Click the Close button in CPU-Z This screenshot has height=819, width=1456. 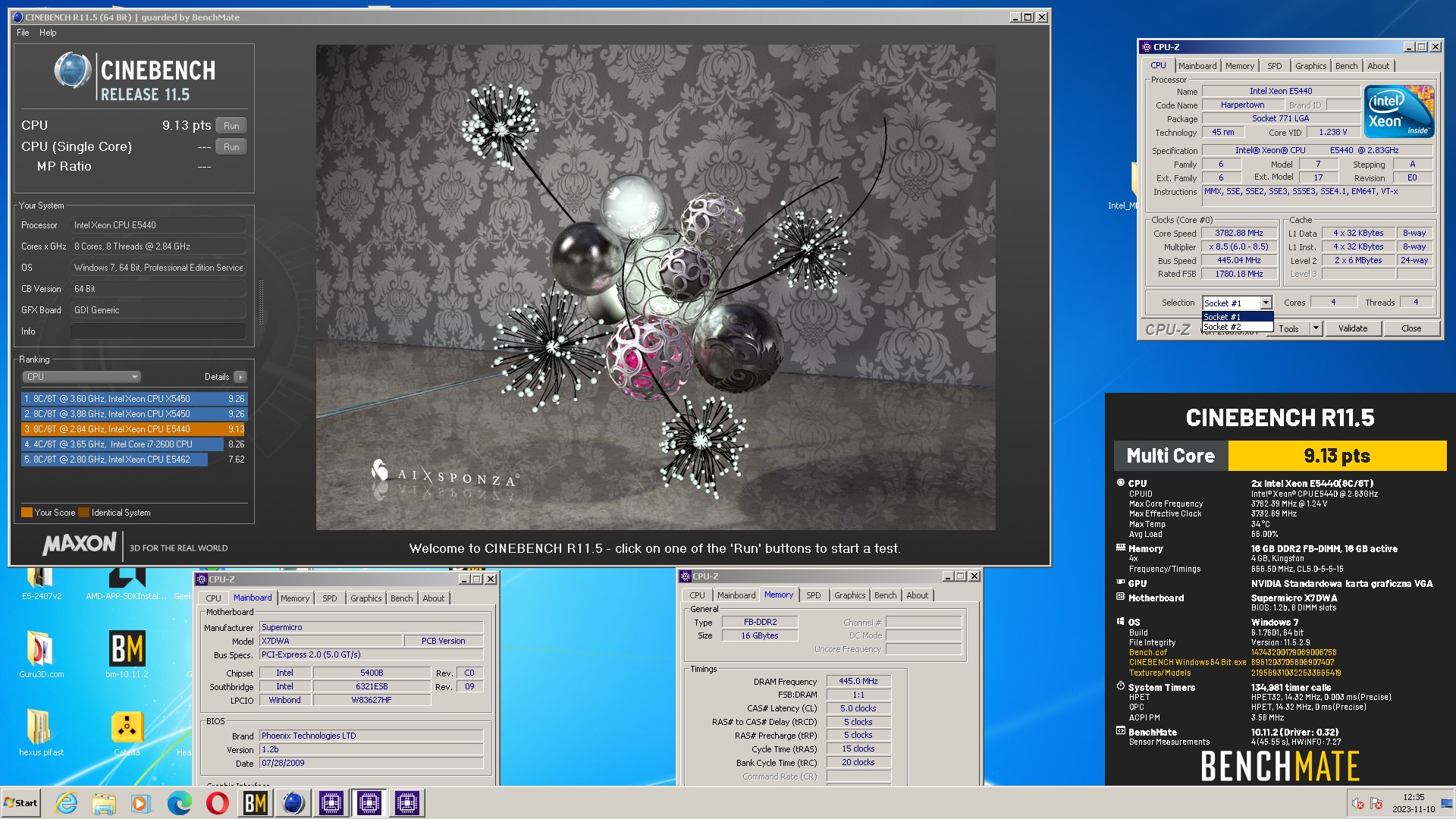pyautogui.click(x=1410, y=328)
